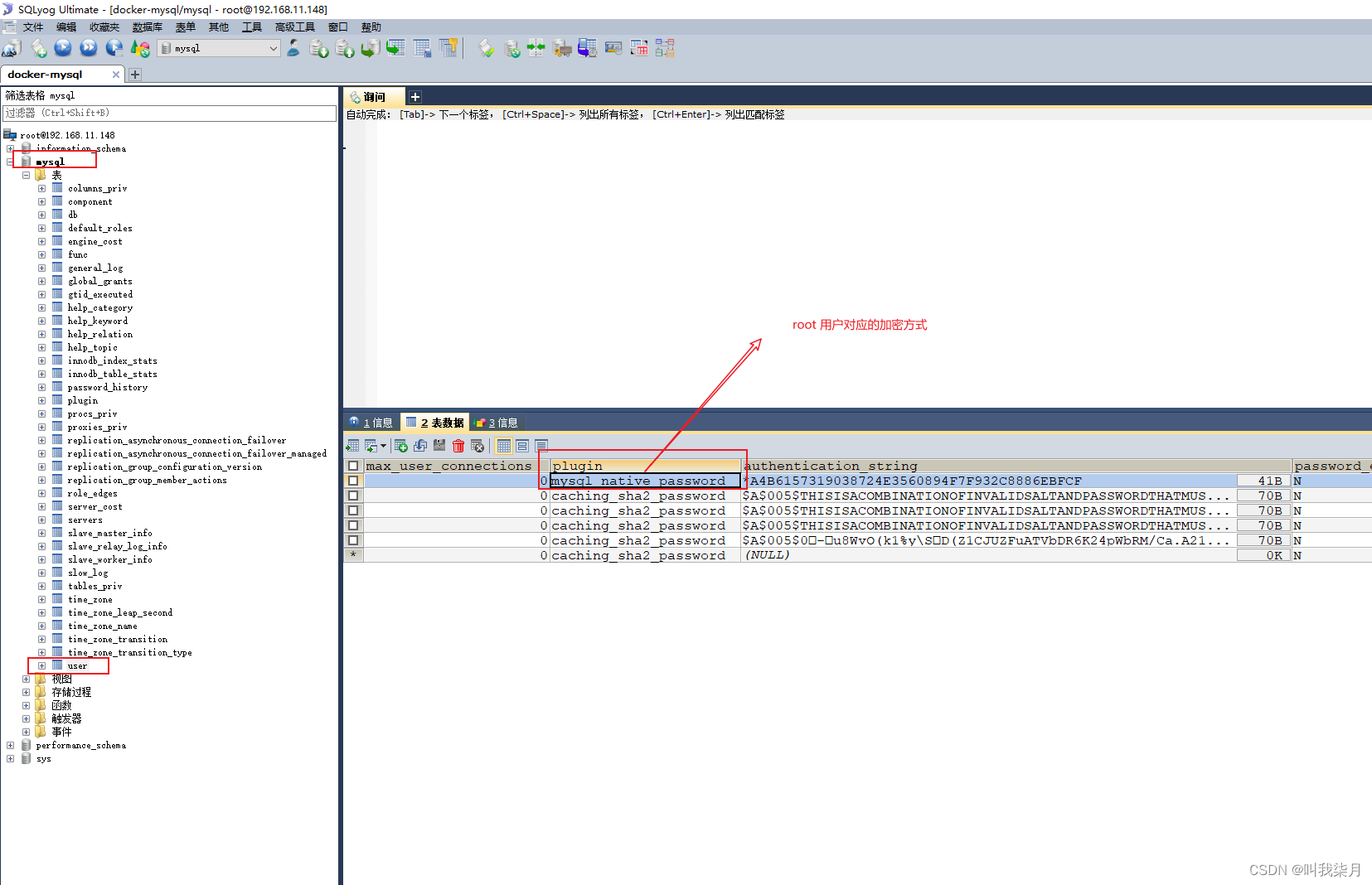Screen dimensions: 1372x885
Task: Click the export table data icon
Action: pyautogui.click(x=352, y=446)
